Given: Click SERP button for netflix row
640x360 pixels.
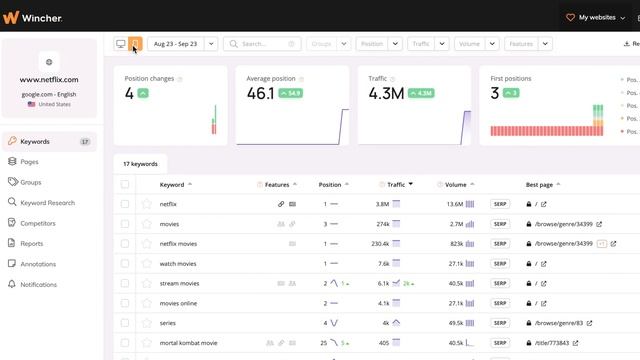Looking at the screenshot, I should click(x=500, y=204).
